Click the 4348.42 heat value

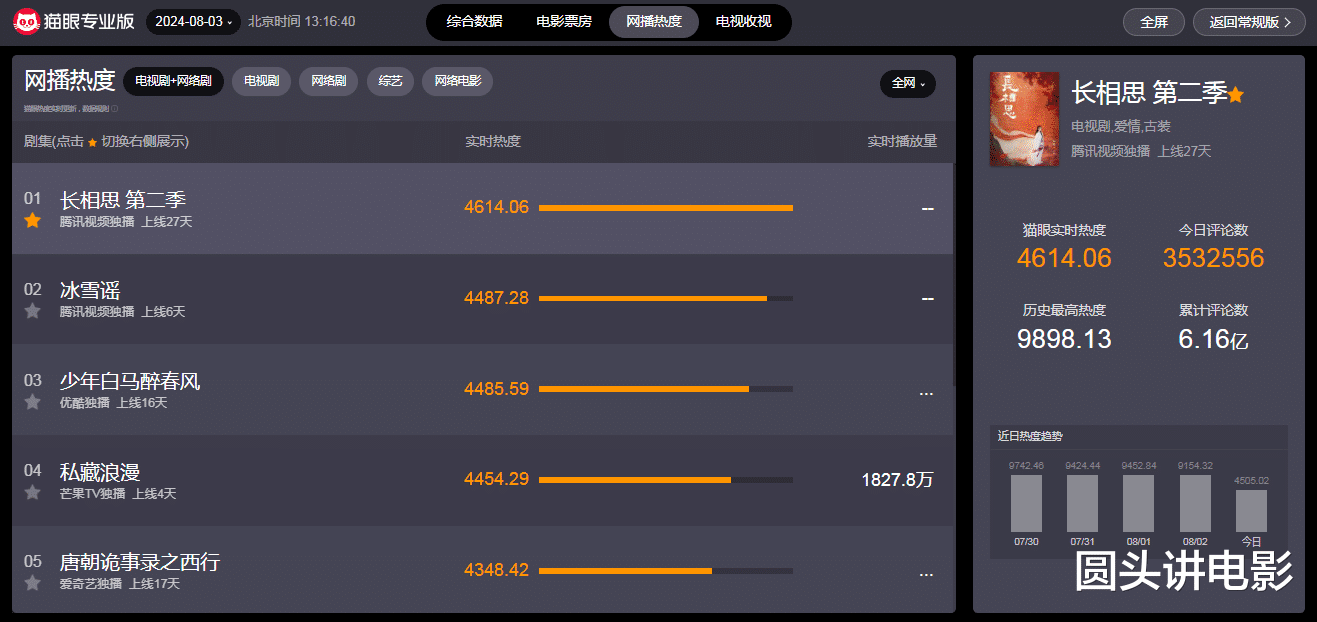(x=496, y=571)
